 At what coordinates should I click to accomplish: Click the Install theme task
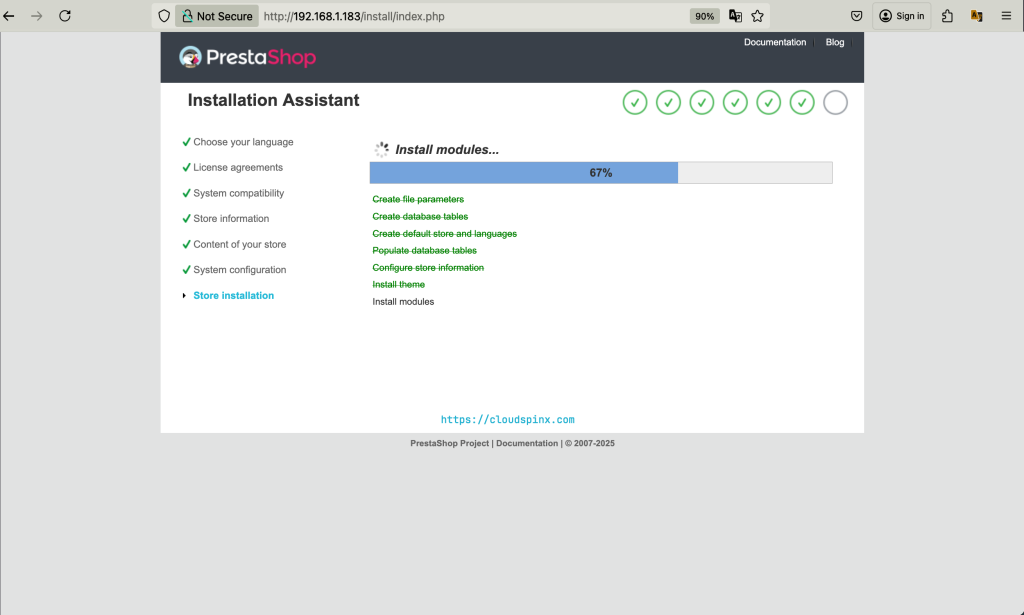coord(398,285)
